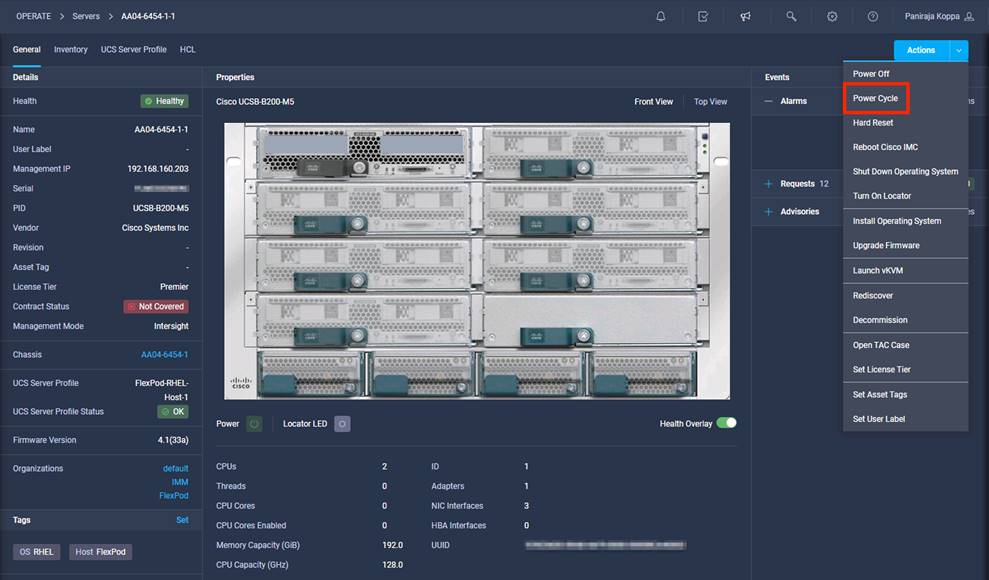Open the notifications bell icon
This screenshot has width=989, height=580.
click(660, 16)
